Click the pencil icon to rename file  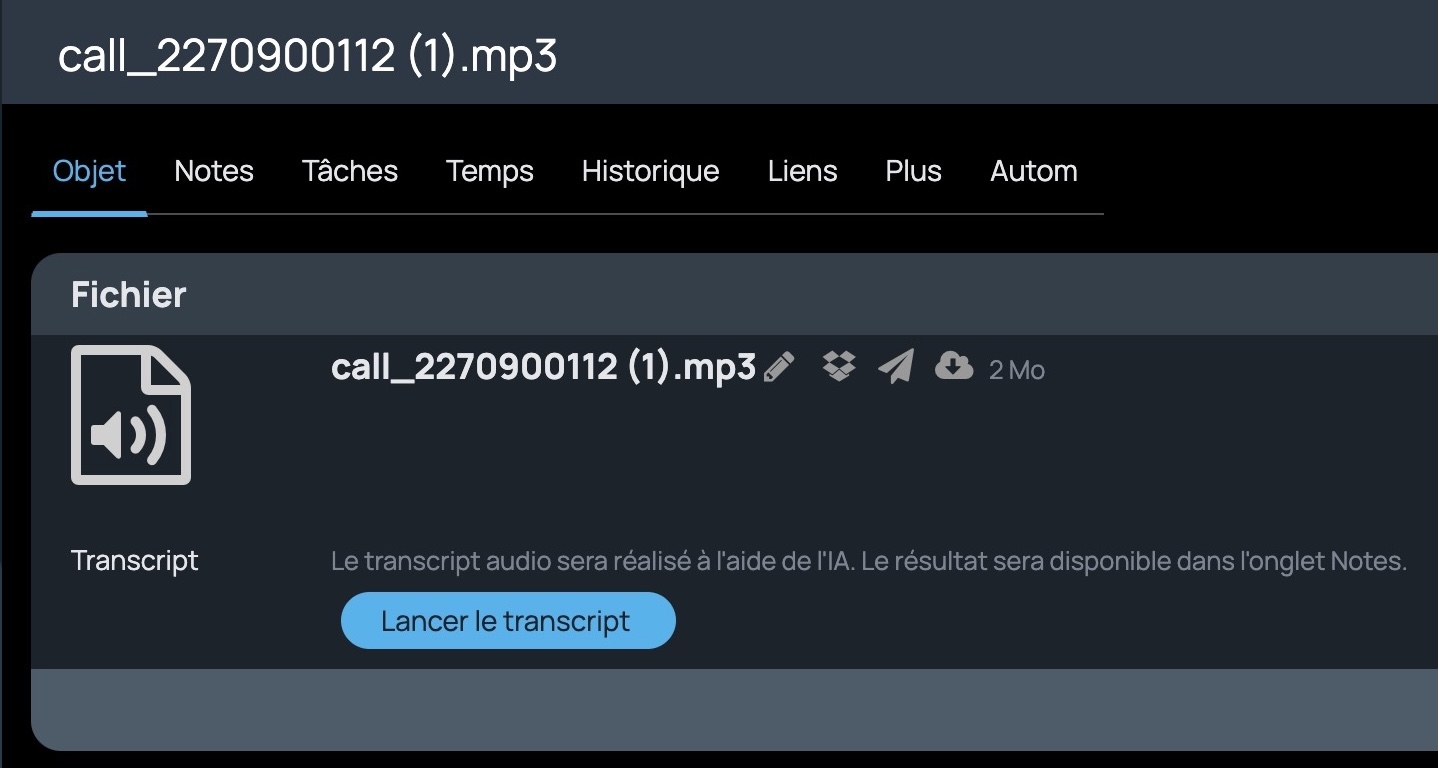tap(778, 367)
